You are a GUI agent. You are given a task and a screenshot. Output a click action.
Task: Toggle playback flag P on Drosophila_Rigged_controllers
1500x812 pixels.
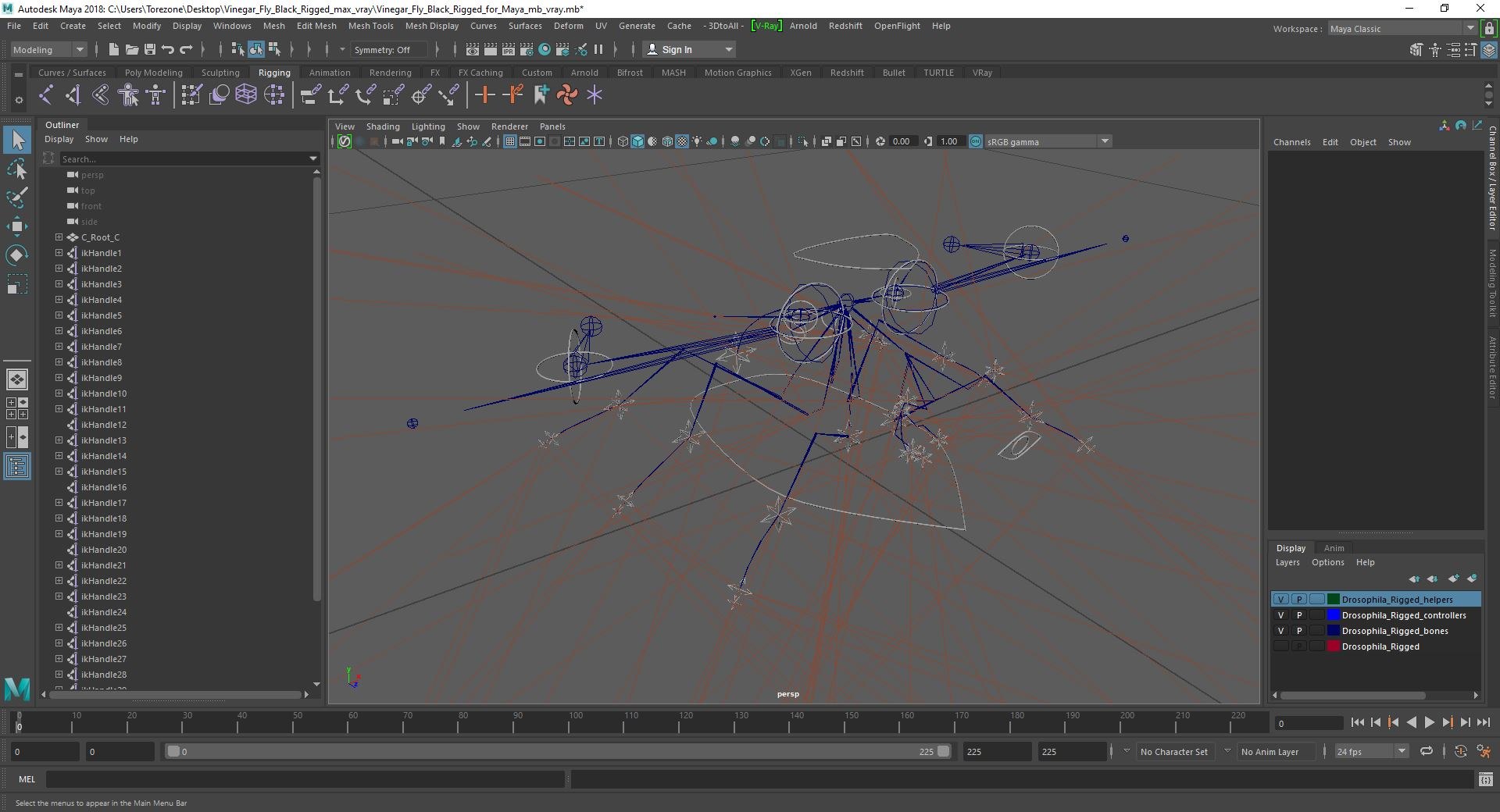point(1299,615)
